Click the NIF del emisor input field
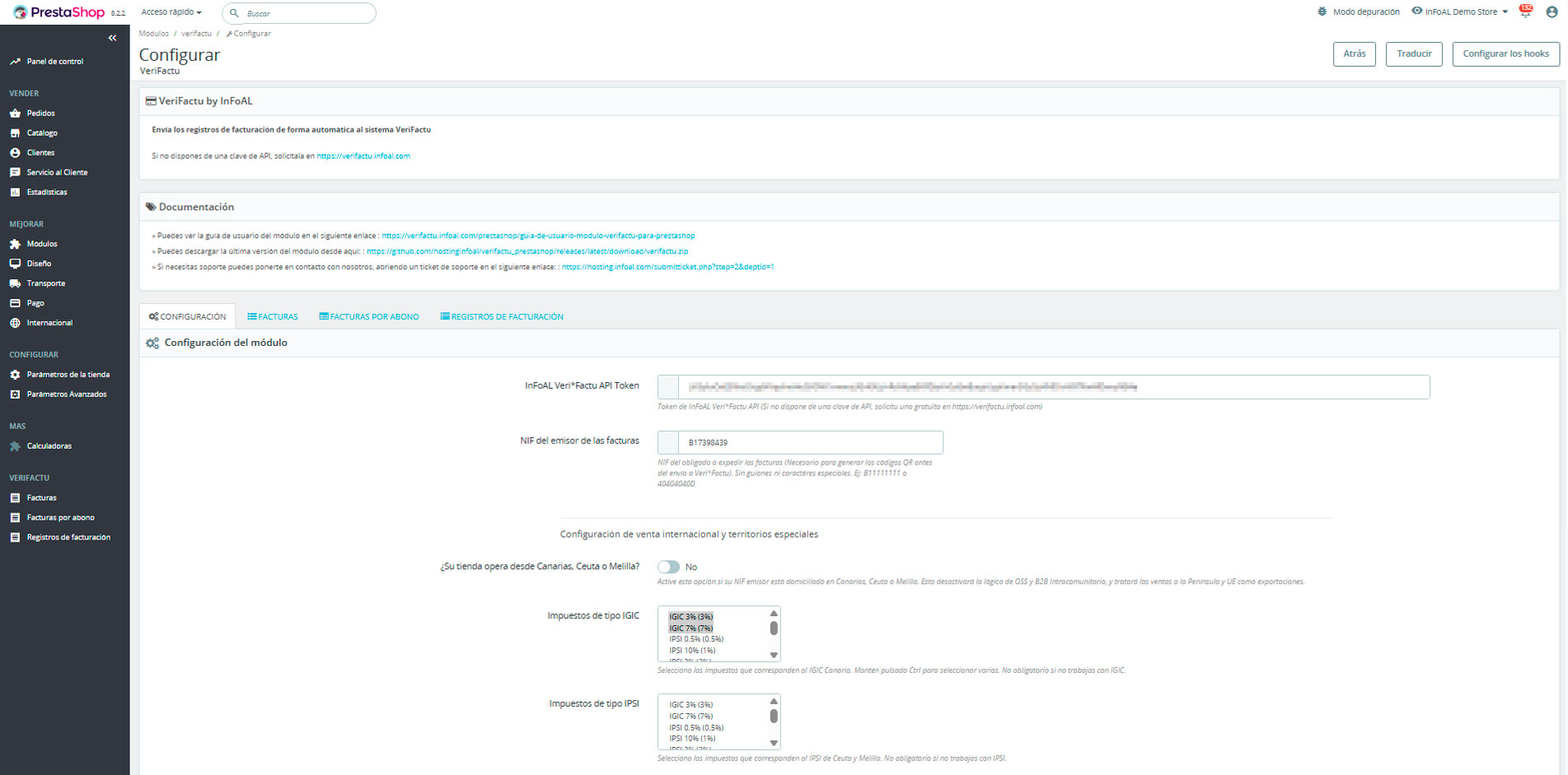The height and width of the screenshot is (775, 1568). 809,442
